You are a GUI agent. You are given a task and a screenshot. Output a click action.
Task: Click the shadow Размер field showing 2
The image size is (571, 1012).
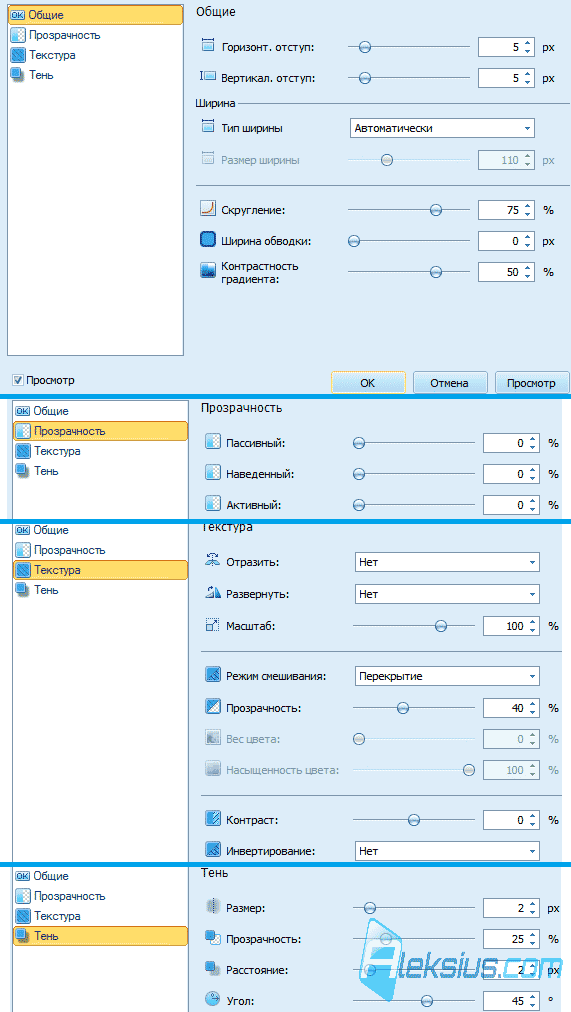[x=512, y=908]
